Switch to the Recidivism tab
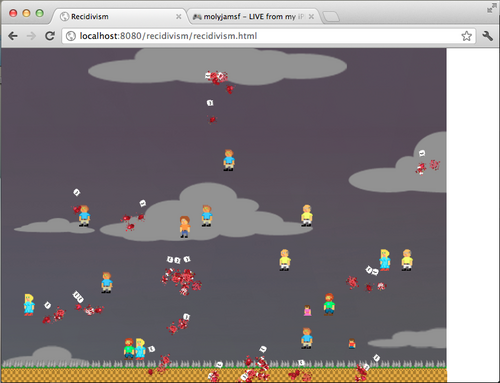 click(89, 16)
